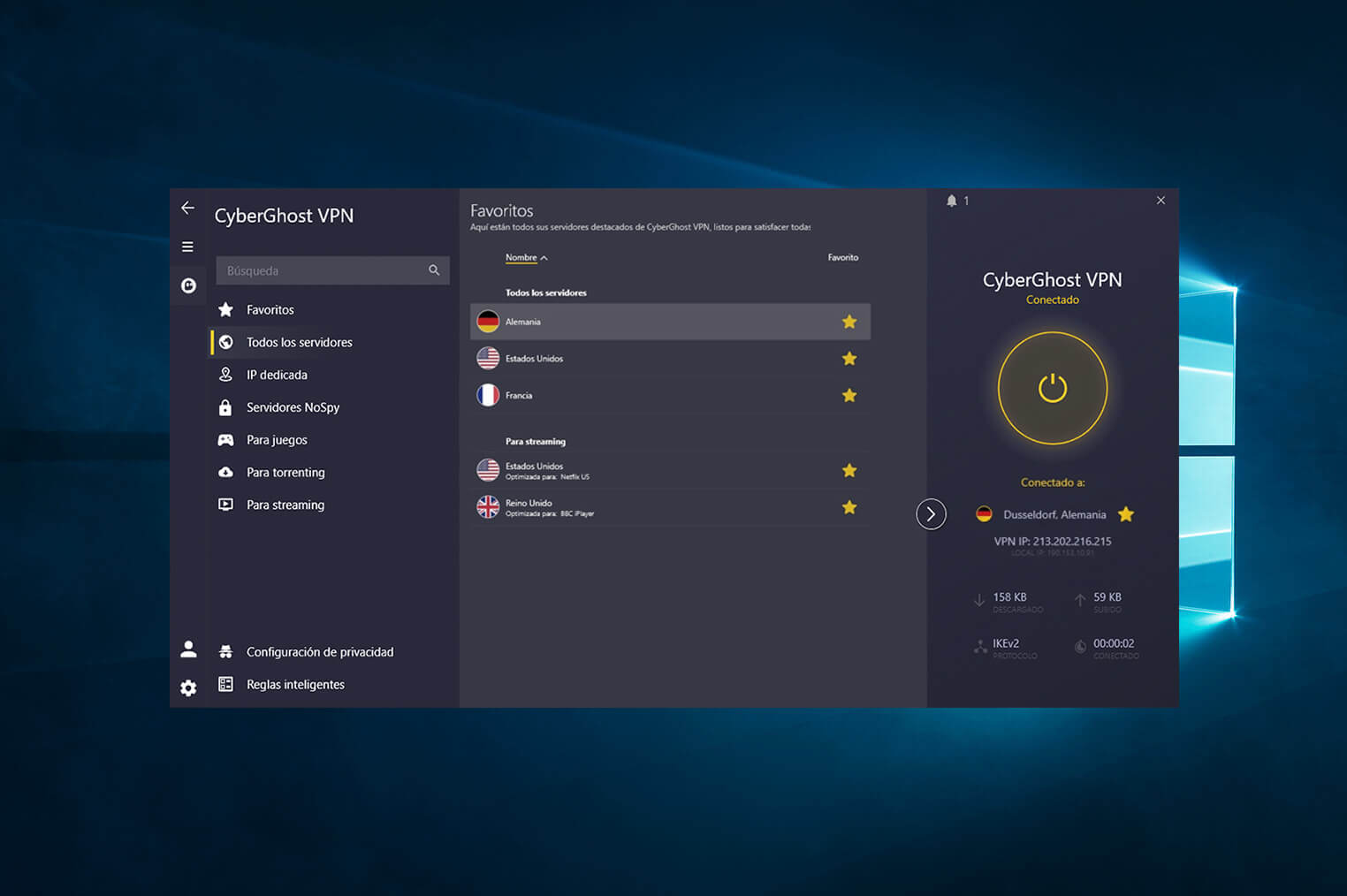Click the United Kingdom flag icon
Image resolution: width=1347 pixels, height=896 pixels.
click(488, 506)
